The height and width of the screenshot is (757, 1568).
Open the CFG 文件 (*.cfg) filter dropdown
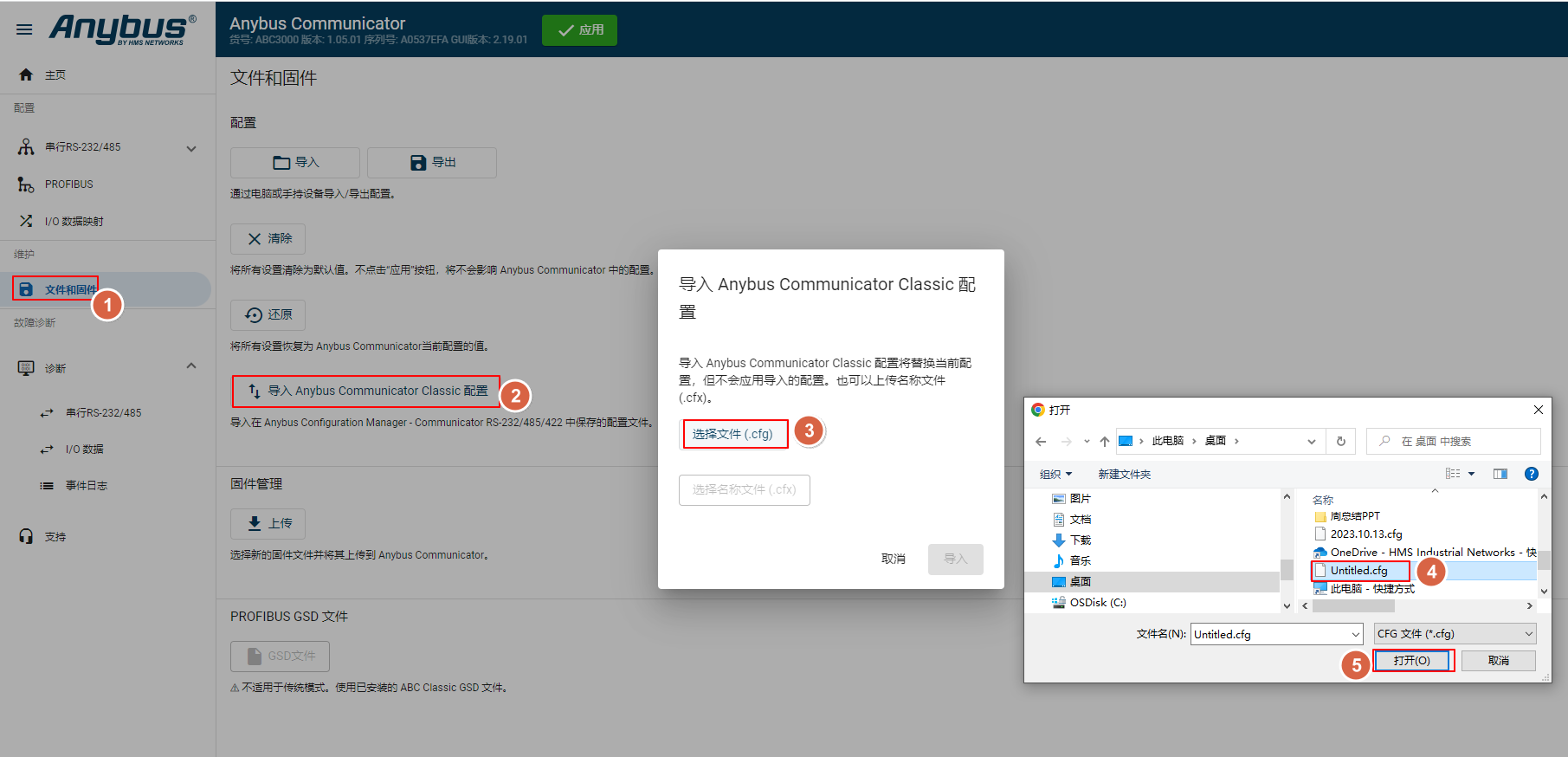point(1455,634)
